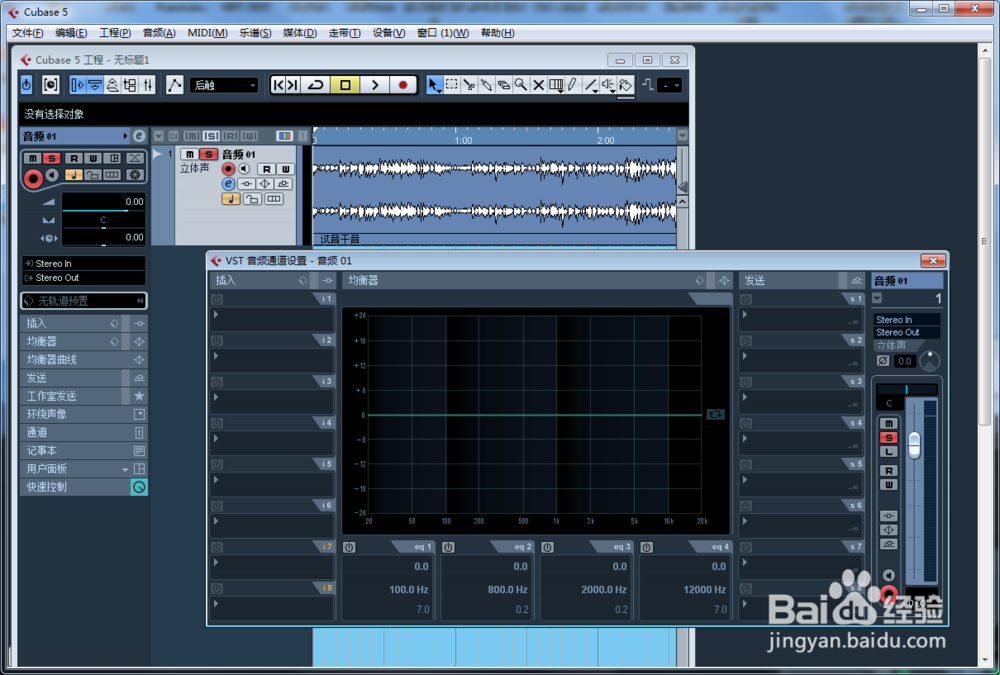
Task: Expand the 工作室发送 Inspector section
Action: click(84, 396)
